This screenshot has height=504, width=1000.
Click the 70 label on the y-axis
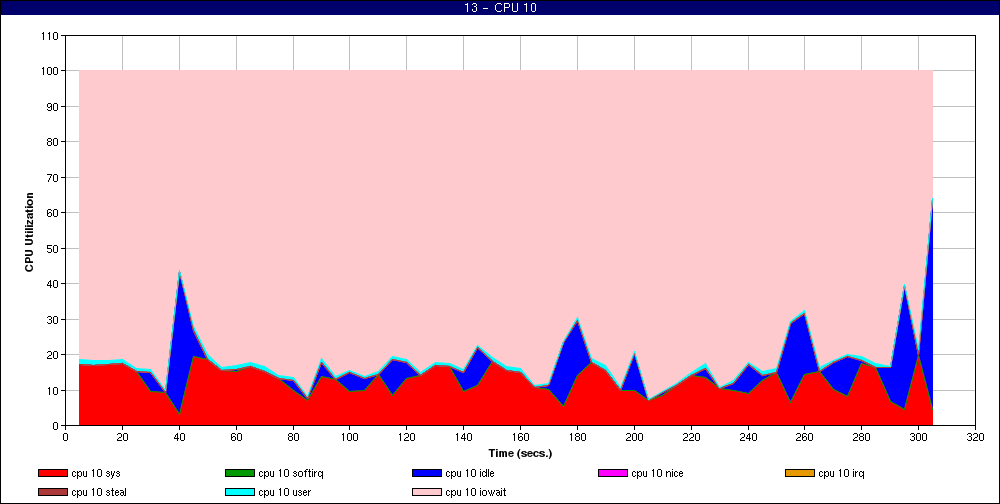[x=54, y=178]
